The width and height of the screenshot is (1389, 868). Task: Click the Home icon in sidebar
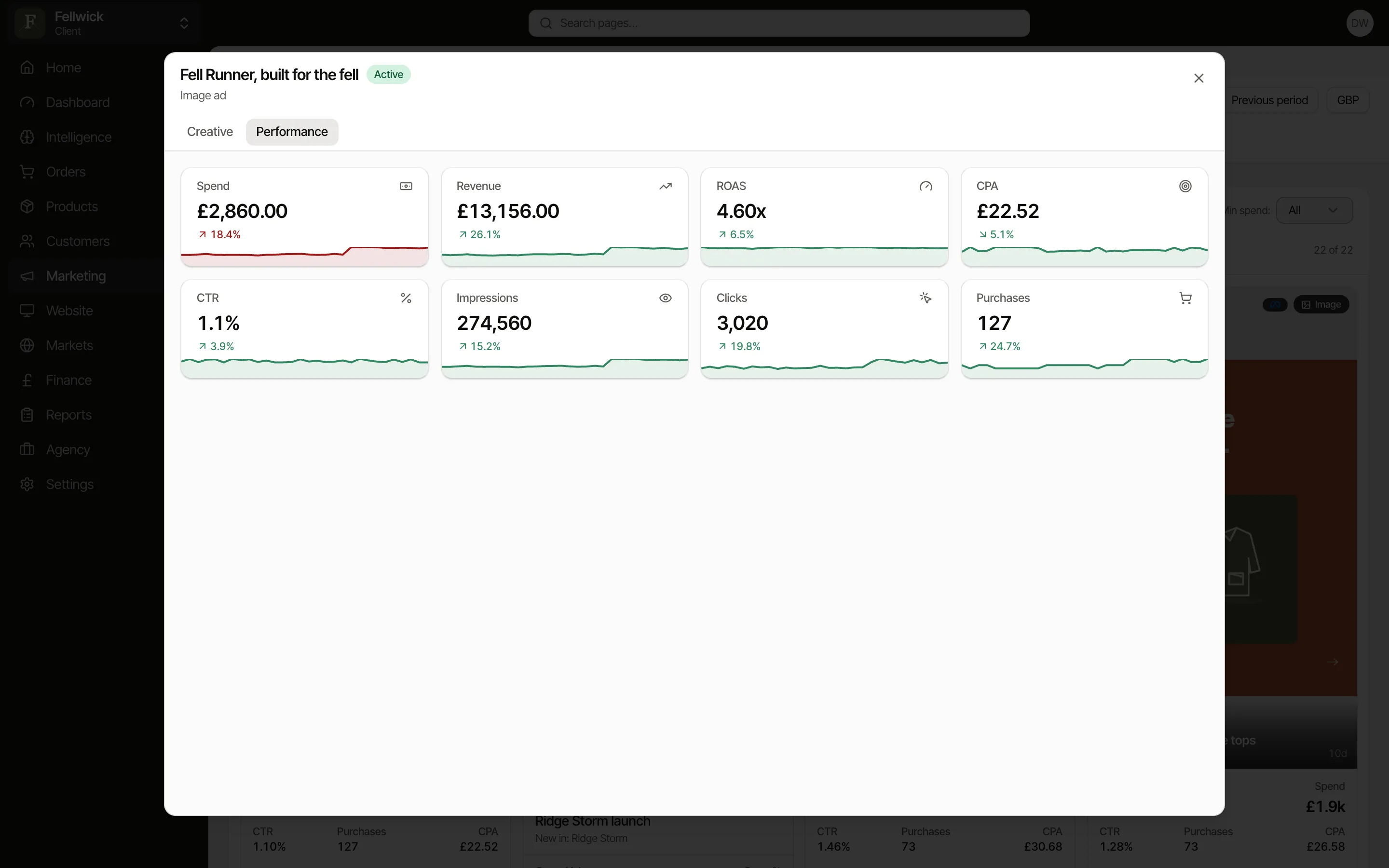(x=27, y=68)
